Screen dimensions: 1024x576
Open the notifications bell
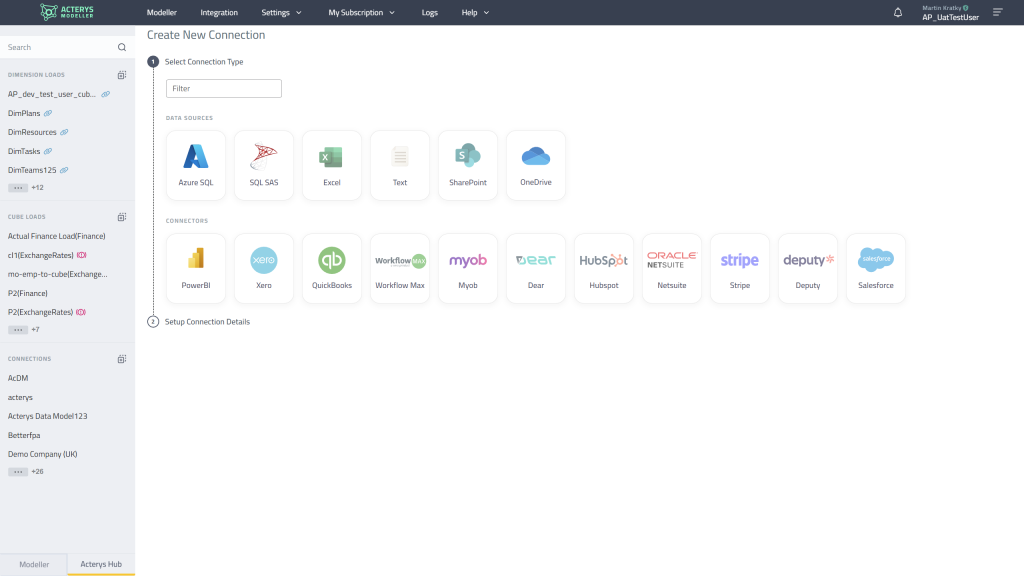click(x=897, y=11)
